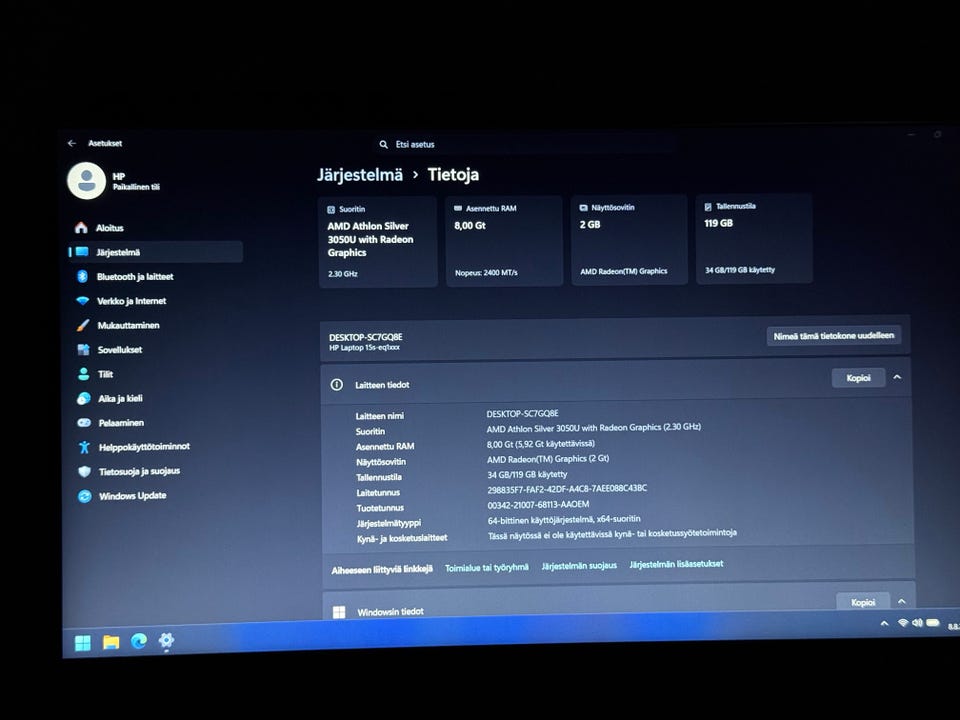Viewport: 960px width, 720px height.
Task: Click the Tietosuoja ja suojaus shield icon
Action: pyautogui.click(x=84, y=471)
